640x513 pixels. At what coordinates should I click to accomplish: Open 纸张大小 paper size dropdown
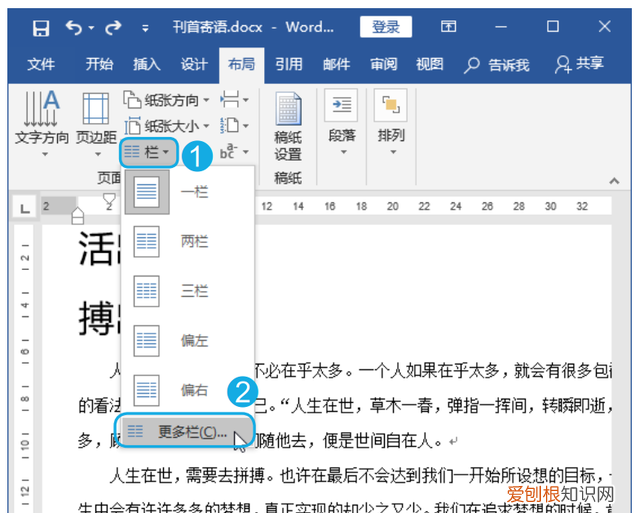tap(167, 126)
